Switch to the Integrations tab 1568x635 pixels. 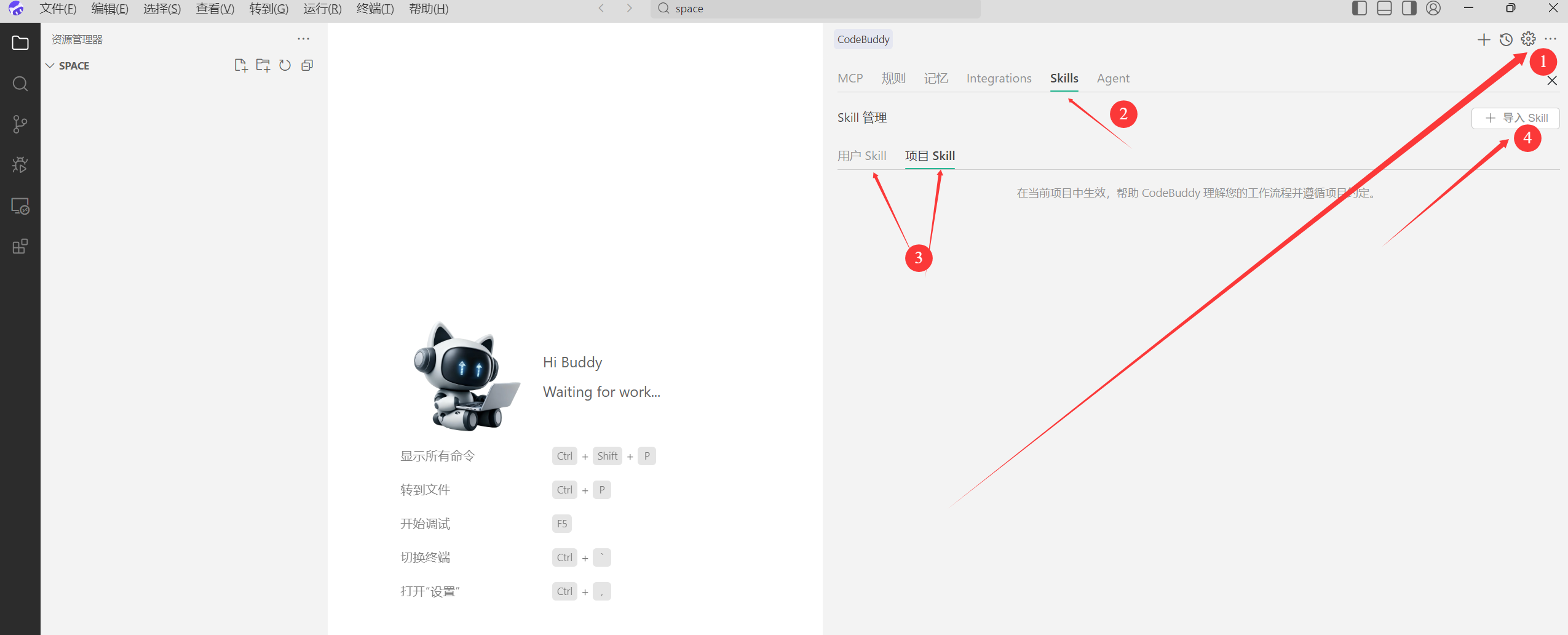tap(999, 78)
